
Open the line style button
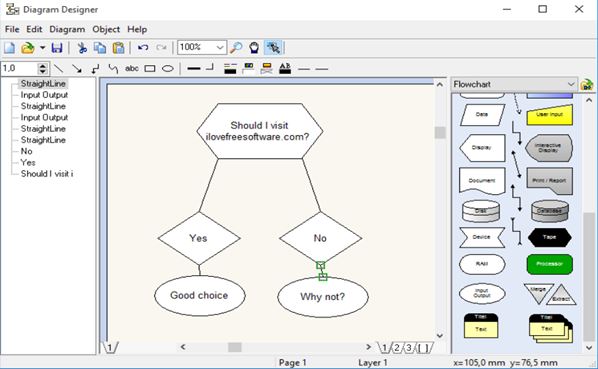click(x=194, y=69)
